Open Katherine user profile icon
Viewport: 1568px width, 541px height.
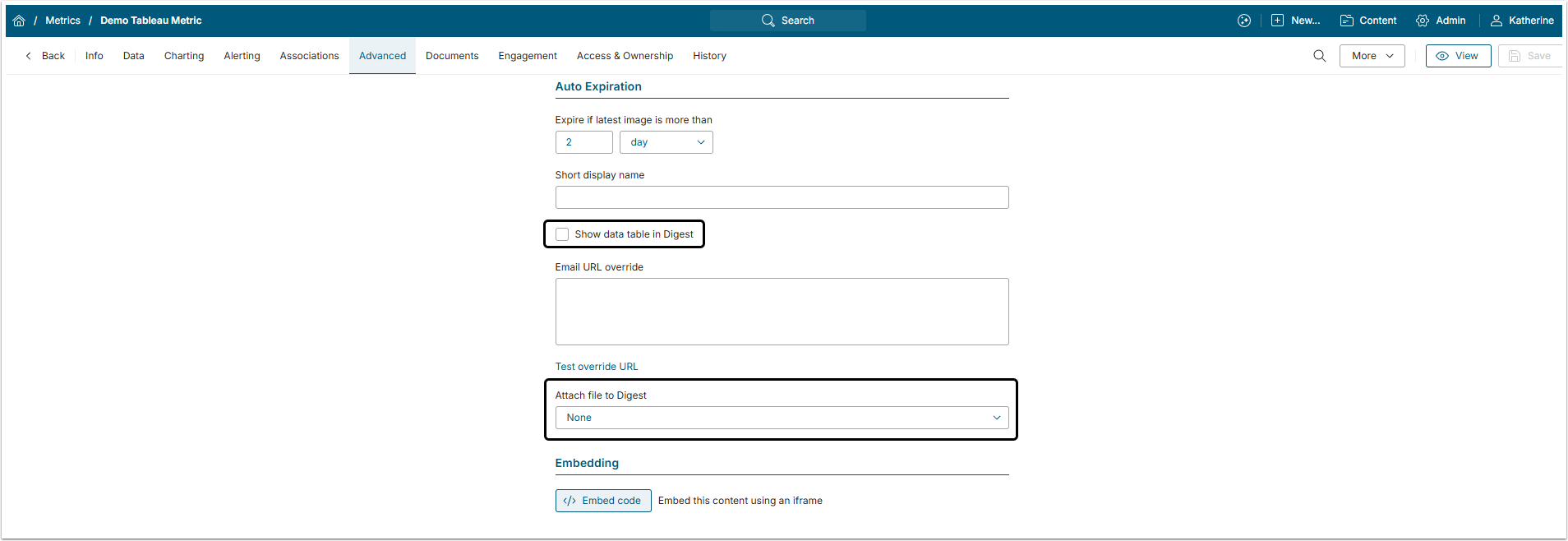[x=1496, y=21]
